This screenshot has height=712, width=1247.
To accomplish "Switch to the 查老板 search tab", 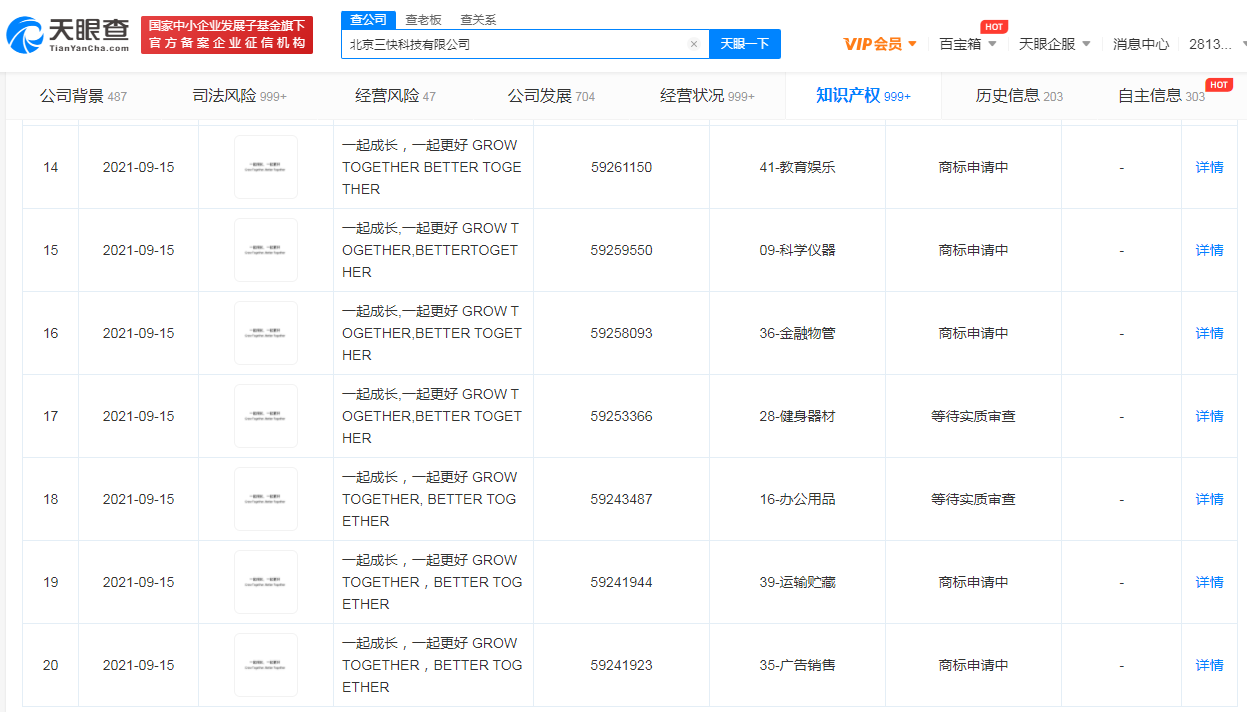I will 423,19.
